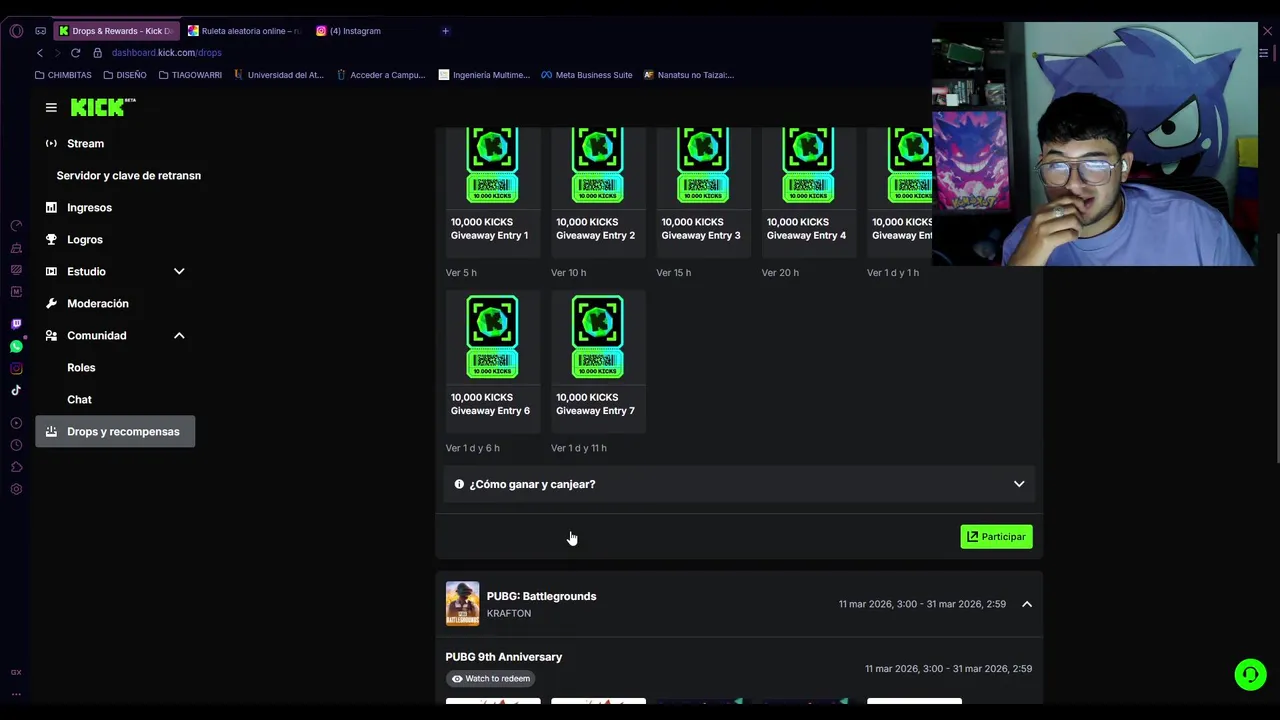Click the green Participar button
The width and height of the screenshot is (1280, 720).
(x=996, y=537)
